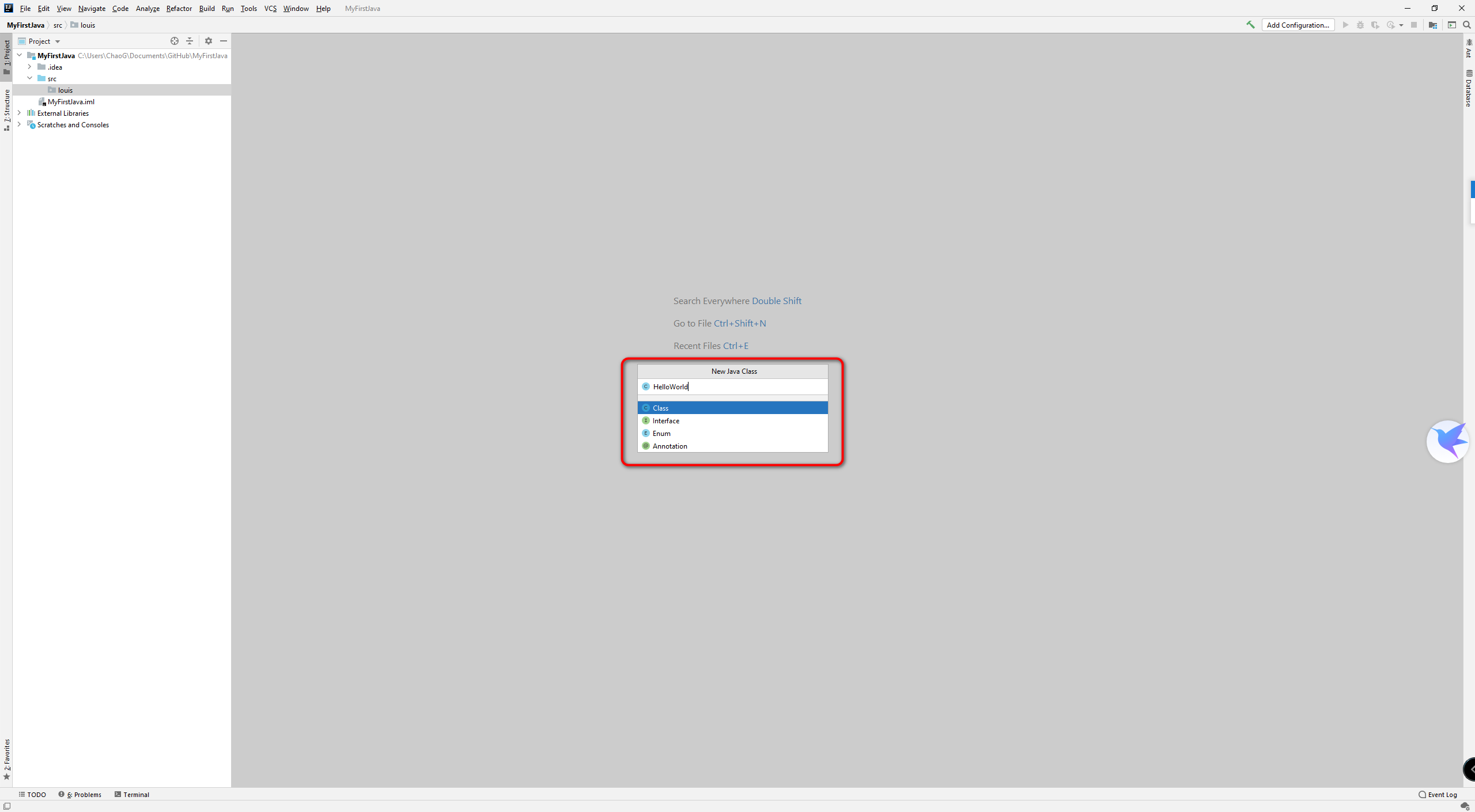Screen dimensions: 1475x812
Task: Open the Help menu
Action: [x=323, y=8]
